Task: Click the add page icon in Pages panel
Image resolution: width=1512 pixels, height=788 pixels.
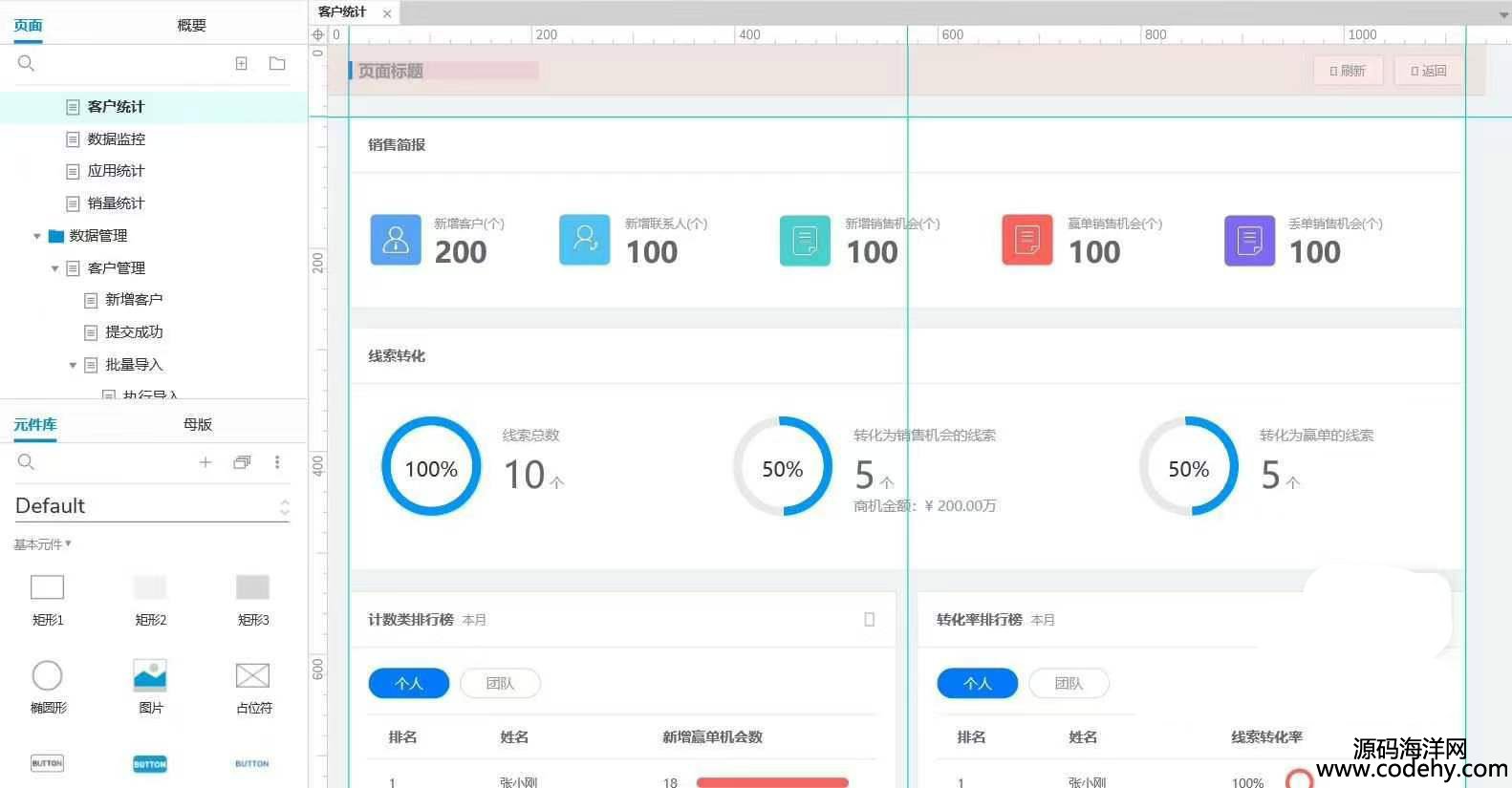Action: [x=242, y=64]
